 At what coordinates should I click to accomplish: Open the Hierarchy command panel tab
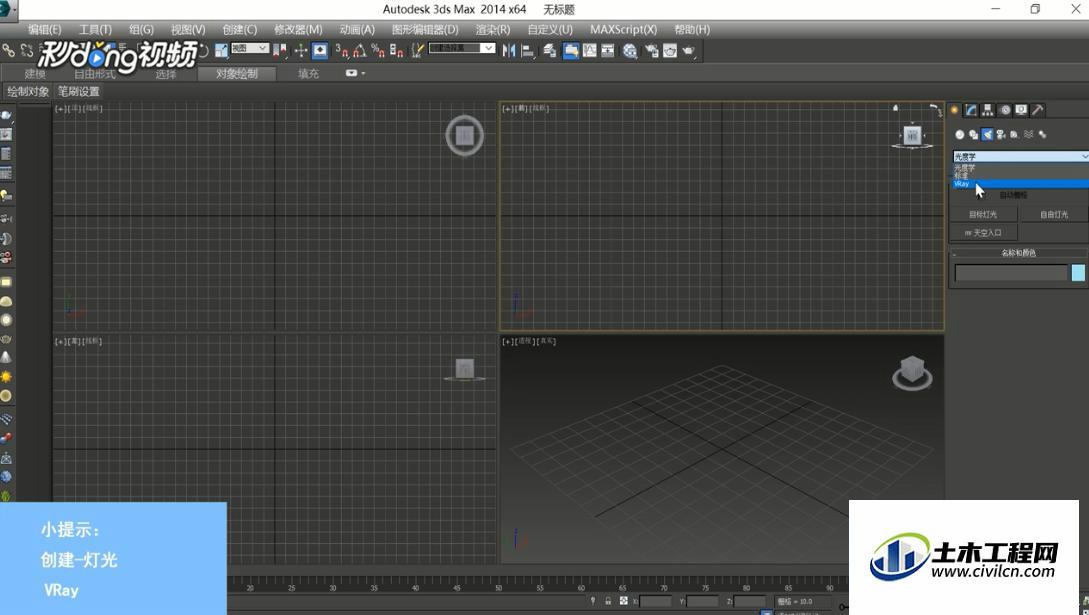[x=988, y=110]
